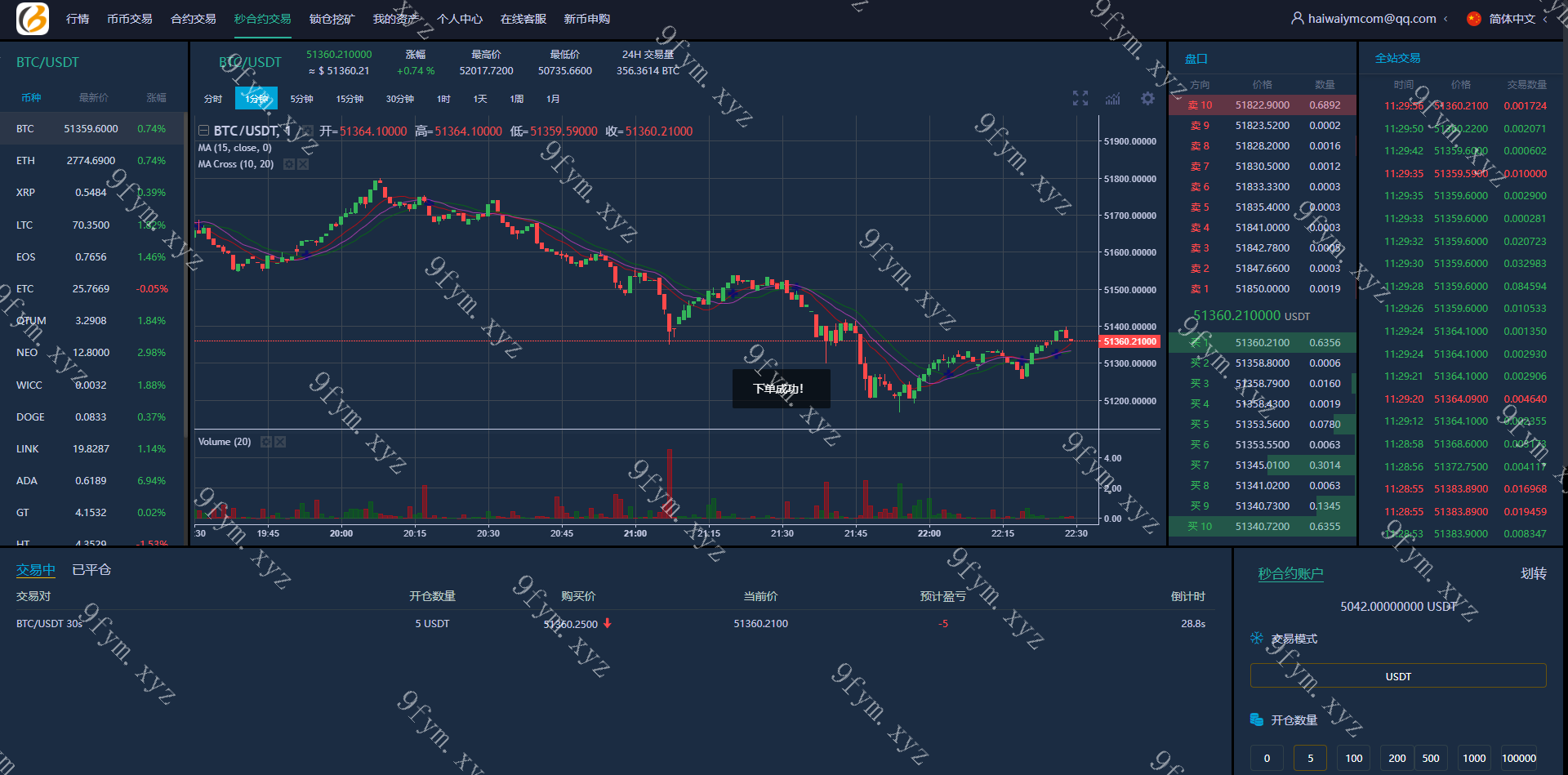Select the 15分钟 interval

pyautogui.click(x=350, y=99)
